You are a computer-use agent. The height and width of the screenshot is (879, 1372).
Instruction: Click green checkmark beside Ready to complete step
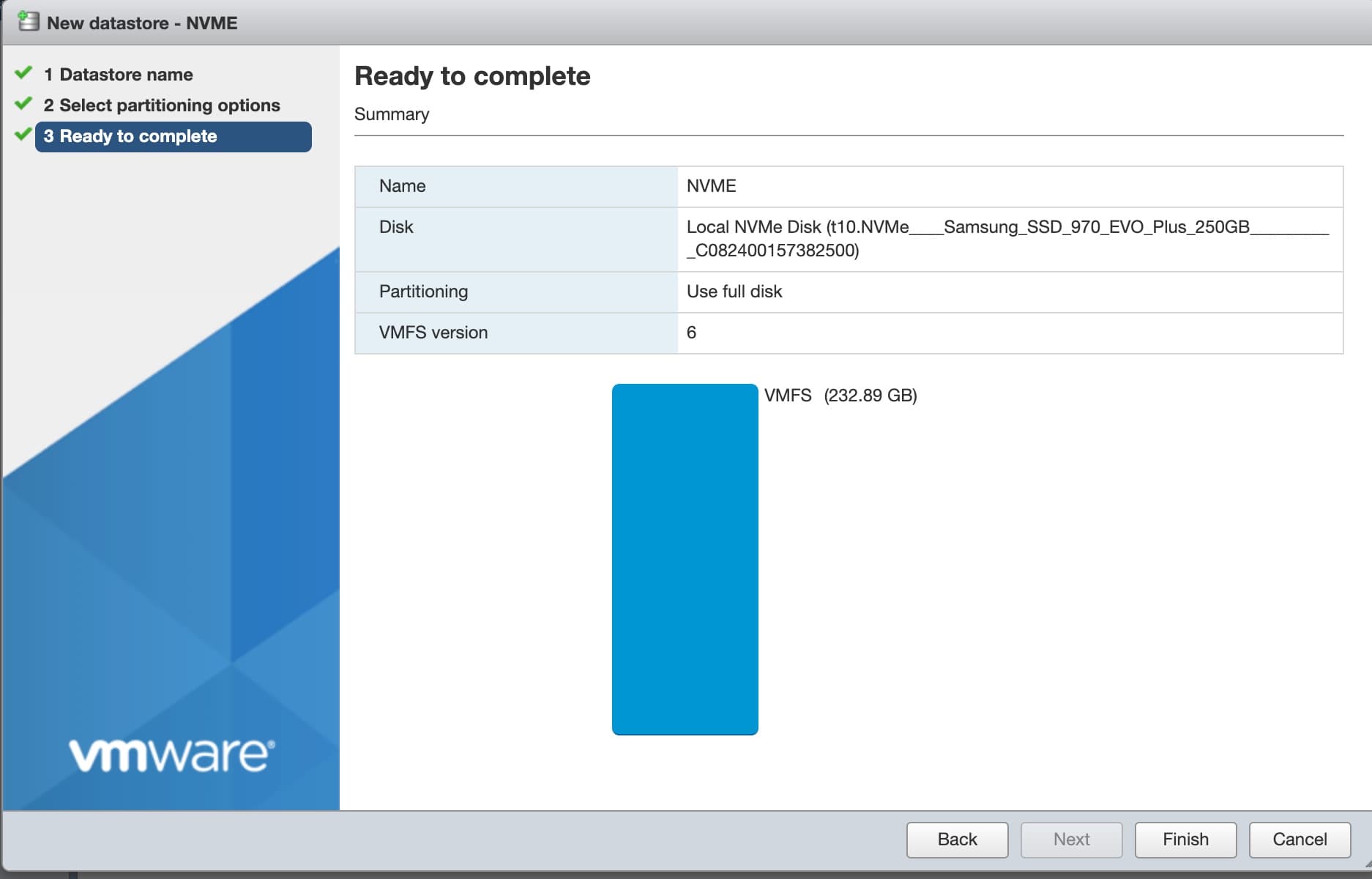point(23,134)
